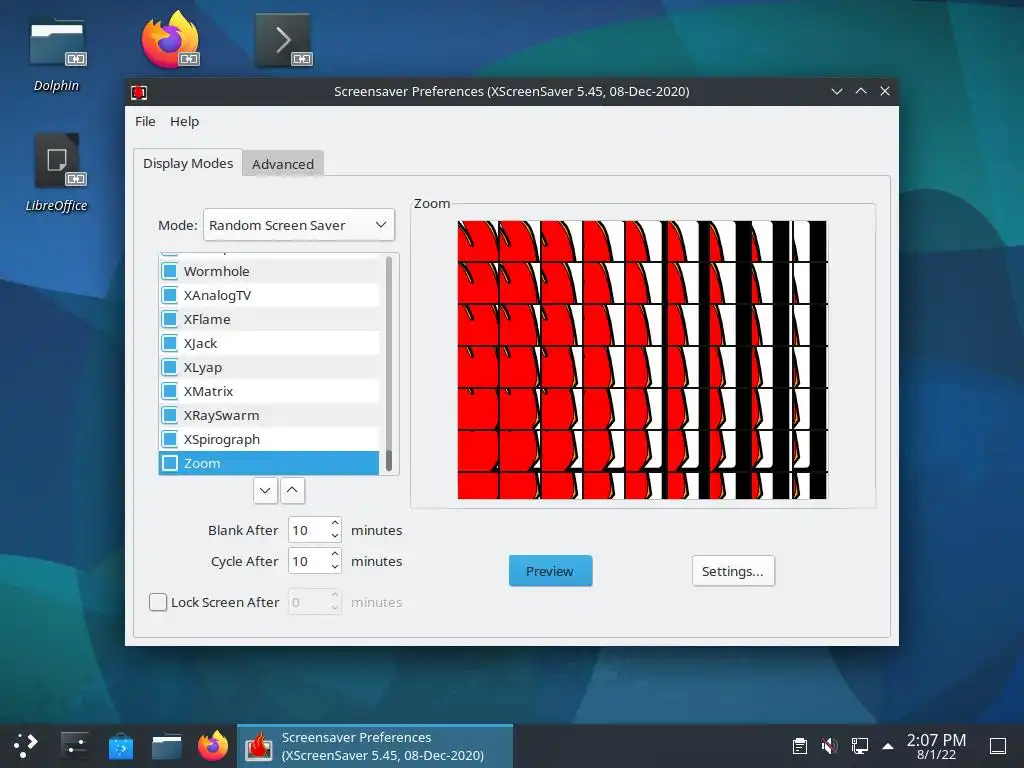The image size is (1024, 768).
Task: Open the terminal desktop shortcut icon
Action: pos(283,41)
